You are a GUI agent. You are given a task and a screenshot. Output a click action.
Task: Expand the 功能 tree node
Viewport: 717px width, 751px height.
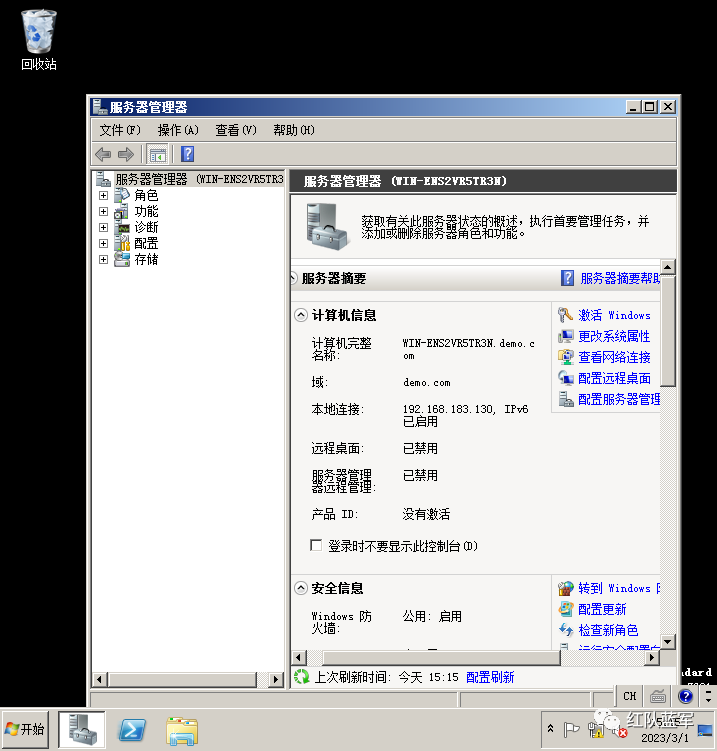pos(103,211)
